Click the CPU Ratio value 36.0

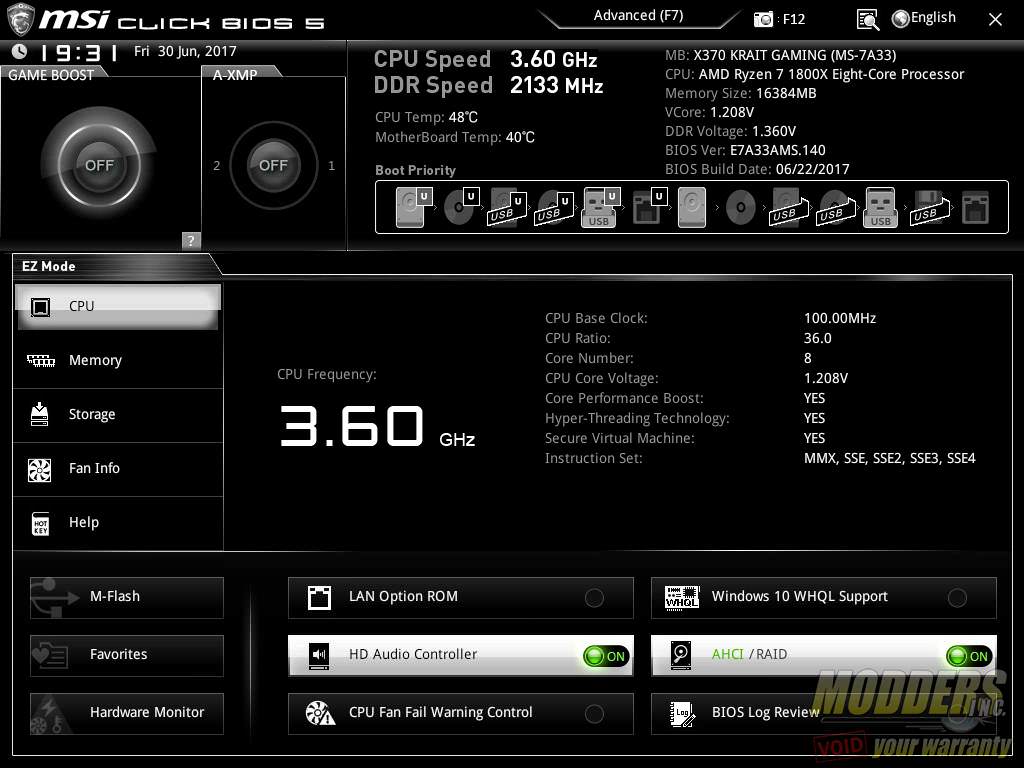tap(817, 338)
